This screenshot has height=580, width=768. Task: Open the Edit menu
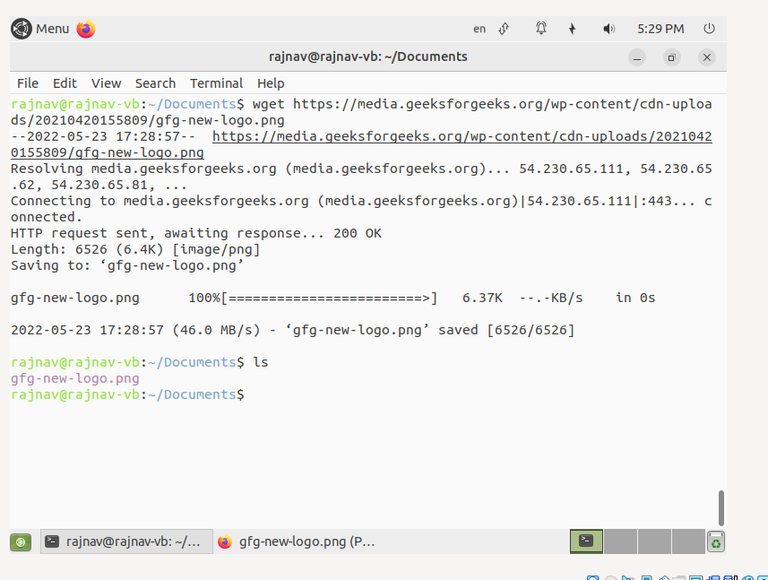(x=65, y=83)
